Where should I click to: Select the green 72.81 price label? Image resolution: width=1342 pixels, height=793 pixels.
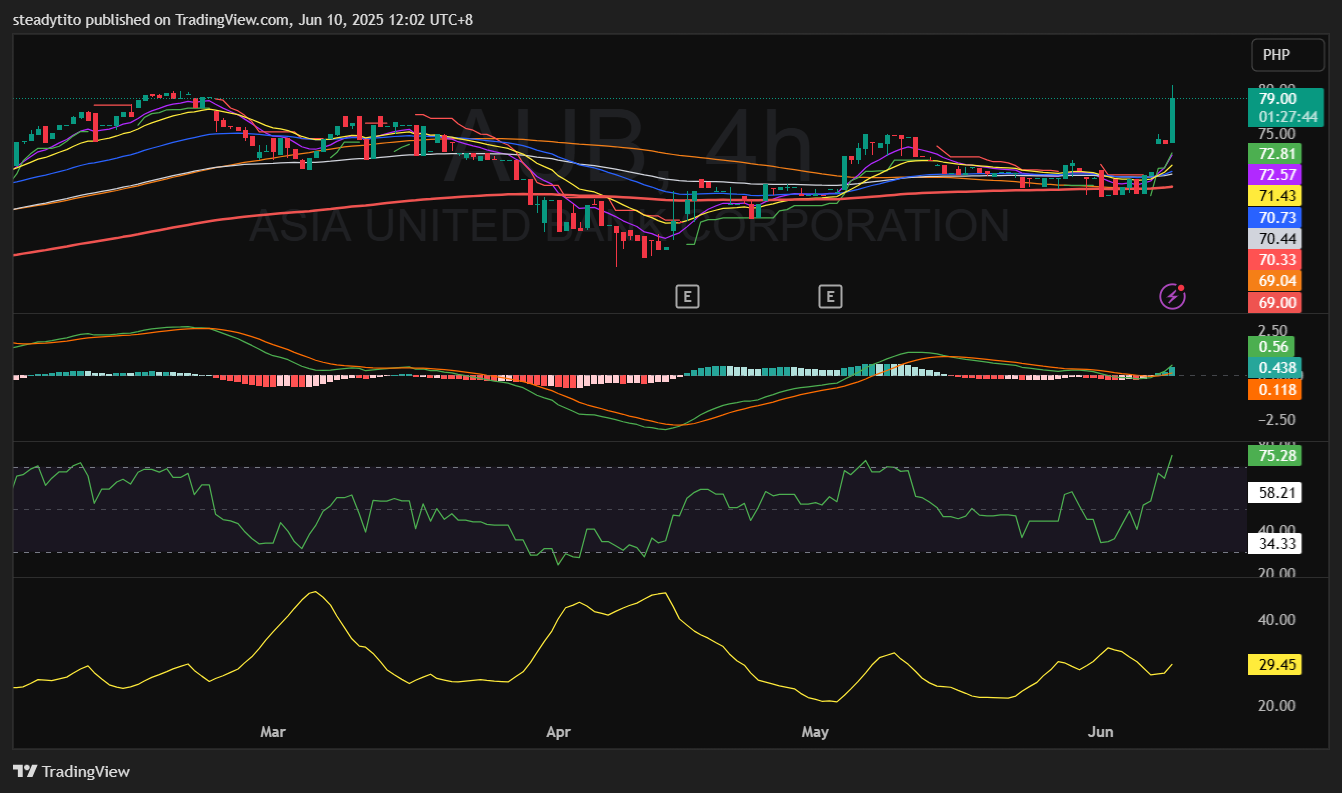click(x=1275, y=154)
